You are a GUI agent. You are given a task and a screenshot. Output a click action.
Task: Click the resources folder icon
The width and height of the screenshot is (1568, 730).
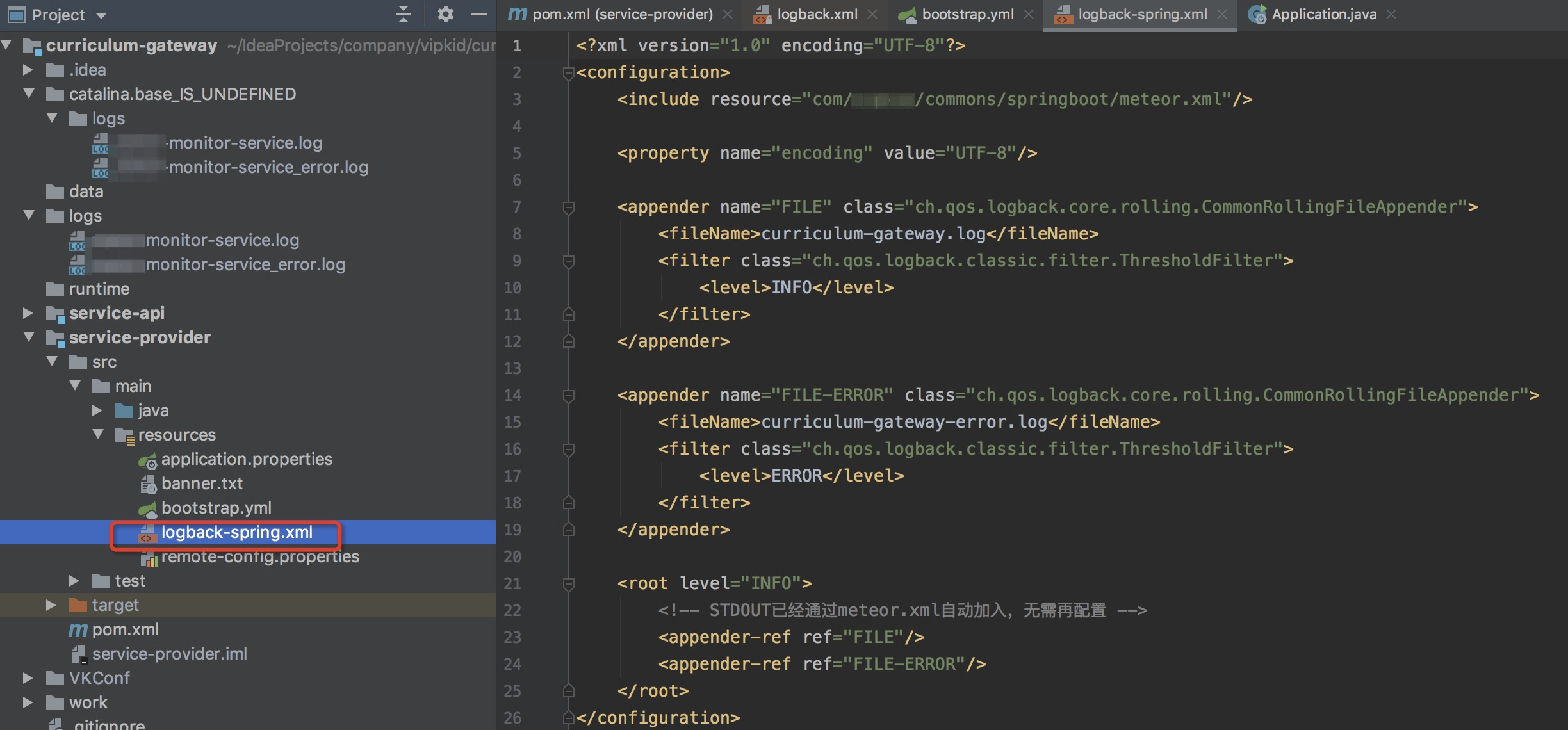124,435
